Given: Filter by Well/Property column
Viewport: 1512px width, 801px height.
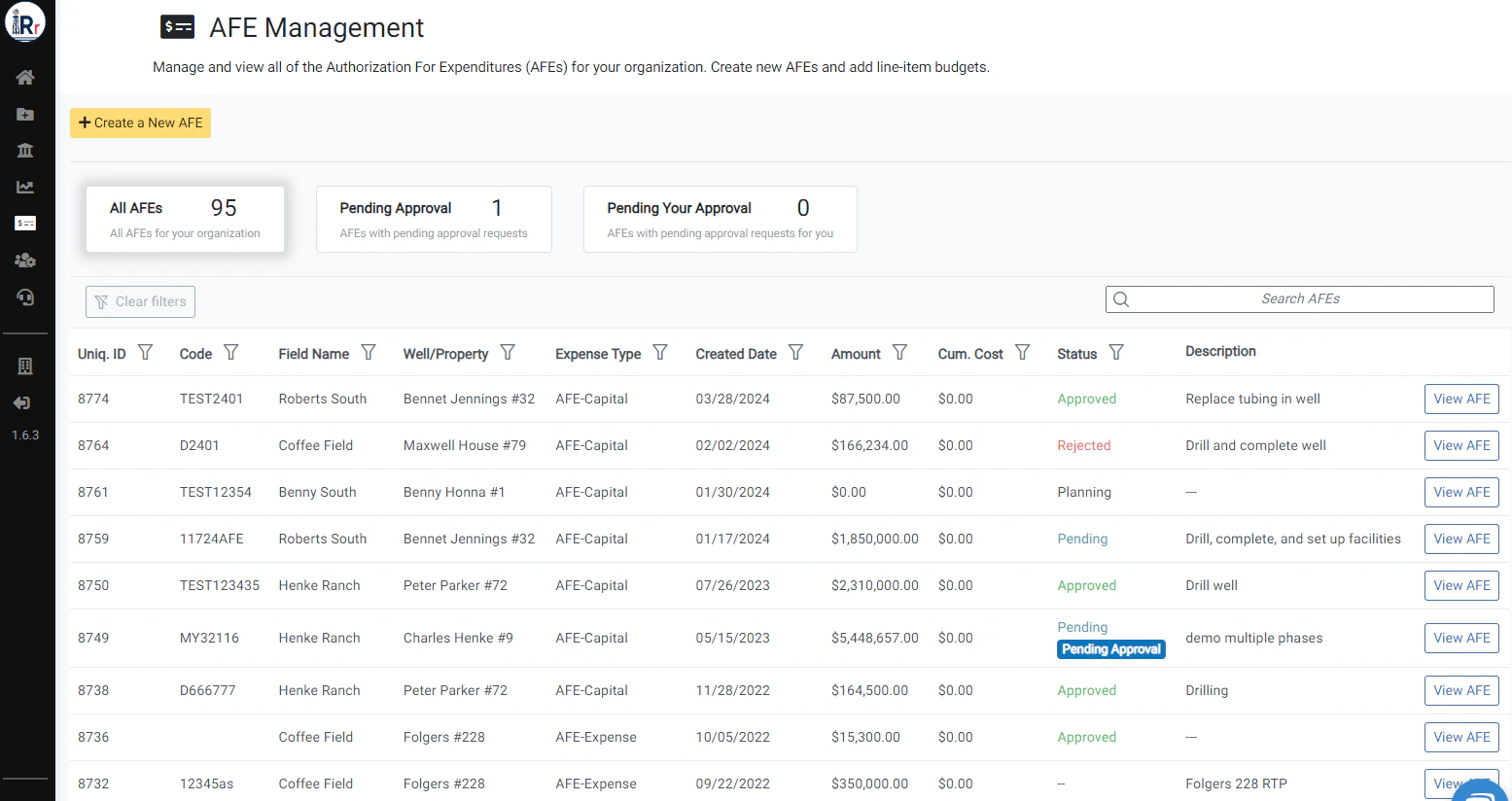Looking at the screenshot, I should pyautogui.click(x=508, y=352).
